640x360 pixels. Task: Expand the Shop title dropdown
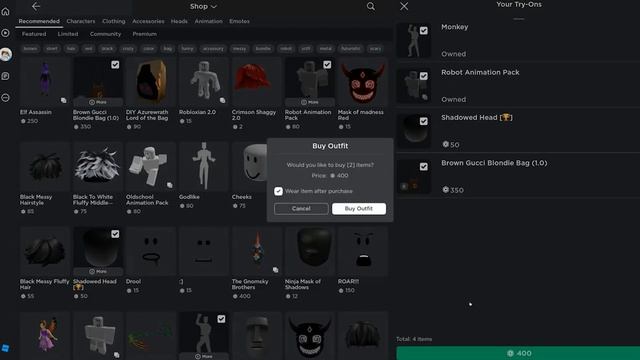[203, 6]
